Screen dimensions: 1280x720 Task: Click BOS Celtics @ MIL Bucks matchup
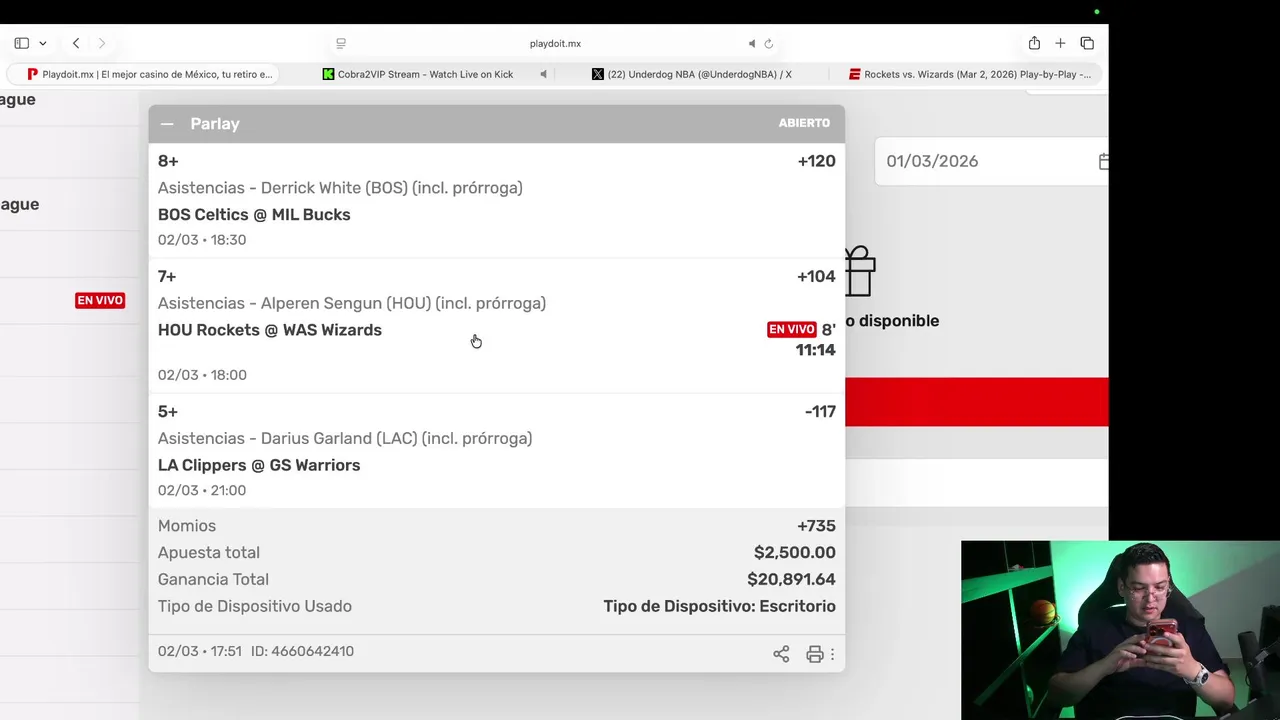tap(254, 215)
